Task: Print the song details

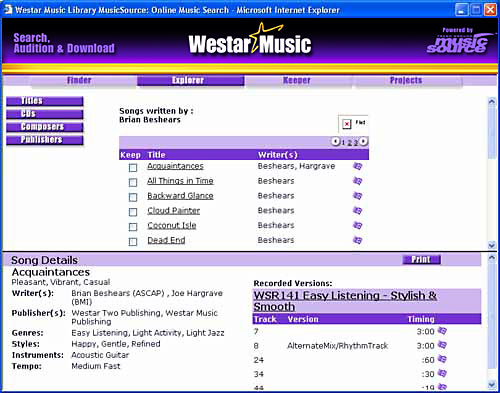Action: [422, 260]
